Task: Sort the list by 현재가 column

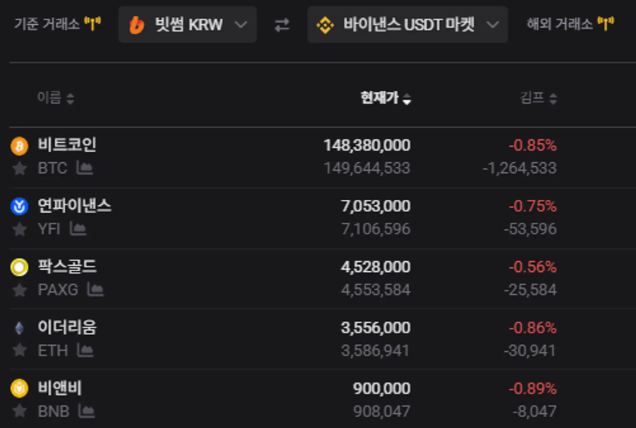Action: pos(386,98)
